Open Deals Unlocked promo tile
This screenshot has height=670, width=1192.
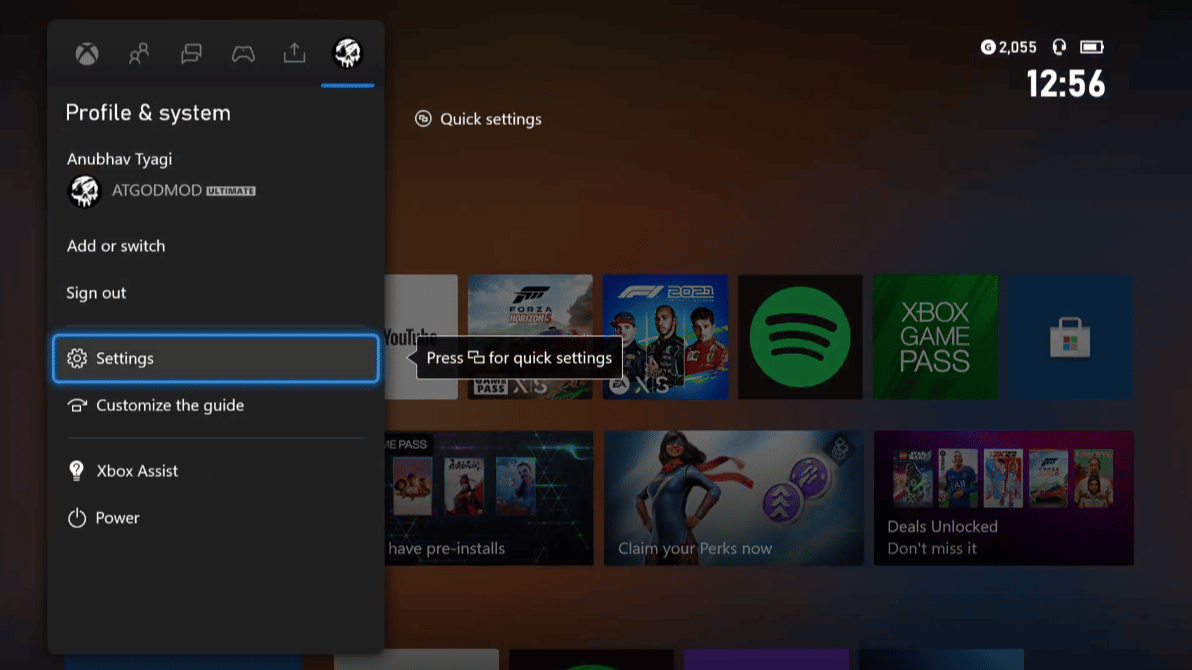[x=1003, y=498]
